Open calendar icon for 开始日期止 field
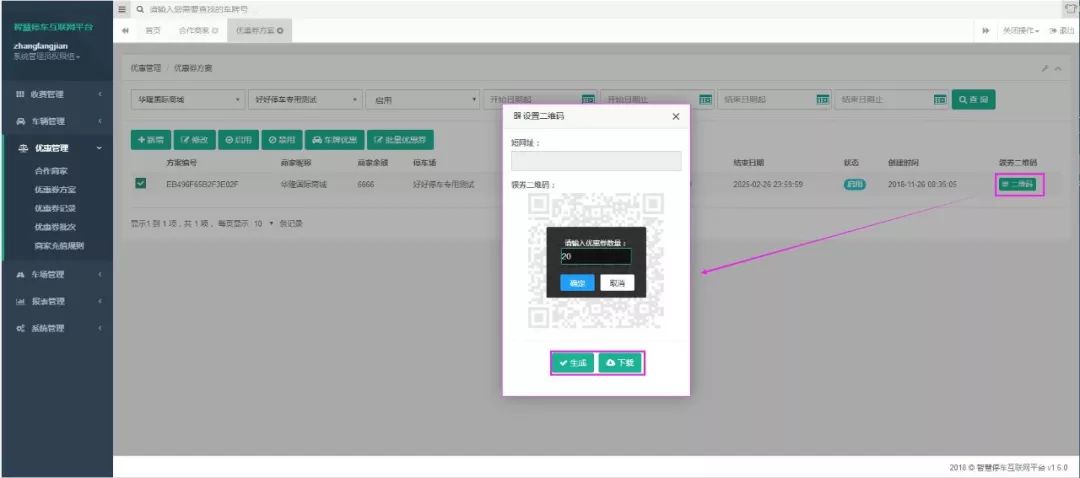This screenshot has width=1080, height=478. pyautogui.click(x=706, y=99)
